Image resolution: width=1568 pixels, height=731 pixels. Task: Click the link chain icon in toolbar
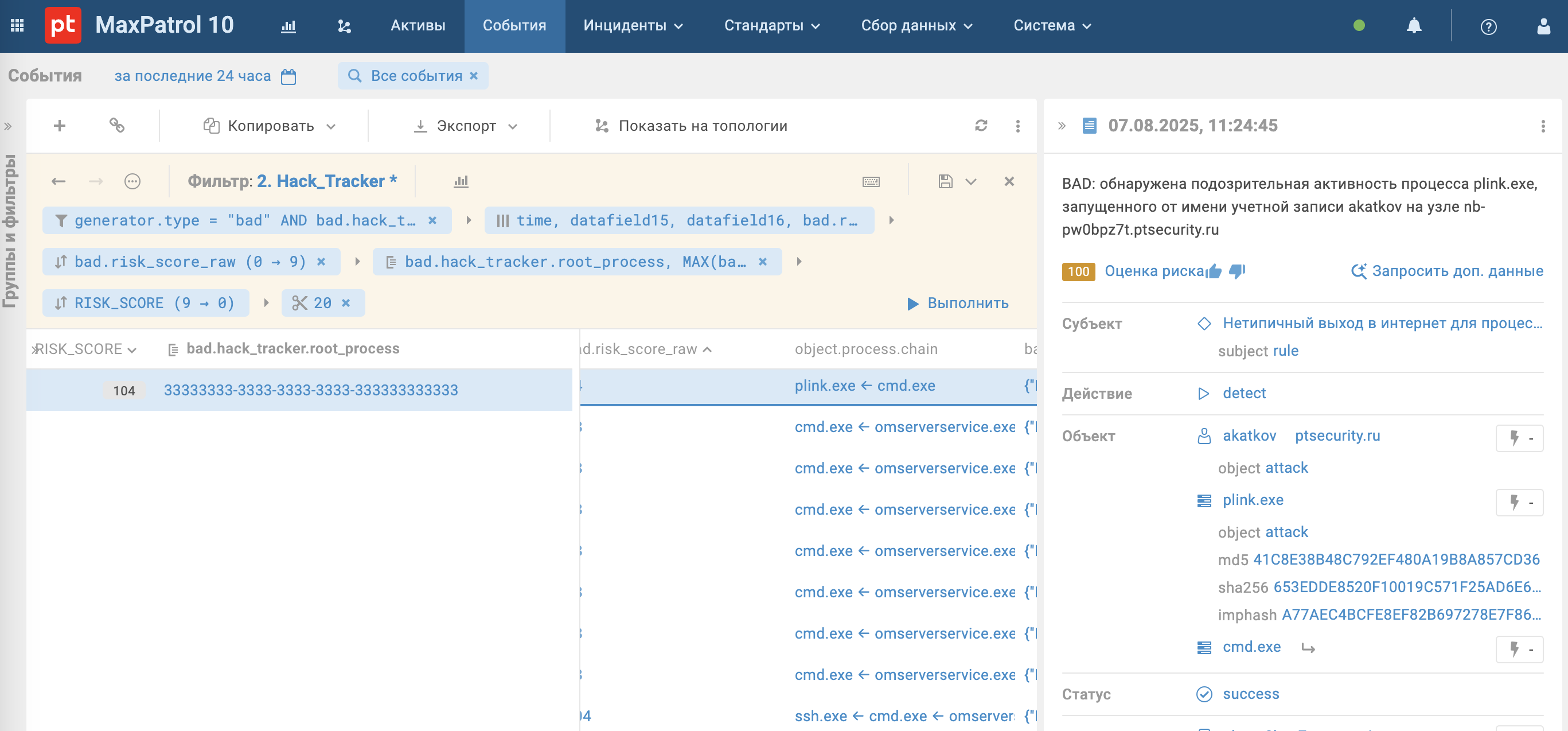tap(117, 126)
